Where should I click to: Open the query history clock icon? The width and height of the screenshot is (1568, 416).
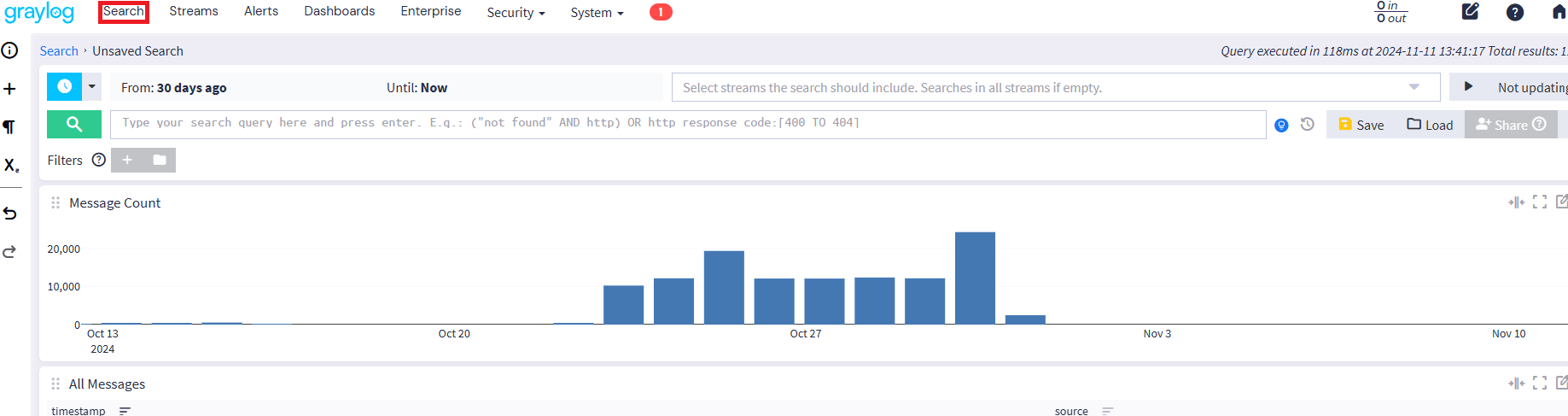tap(1307, 125)
